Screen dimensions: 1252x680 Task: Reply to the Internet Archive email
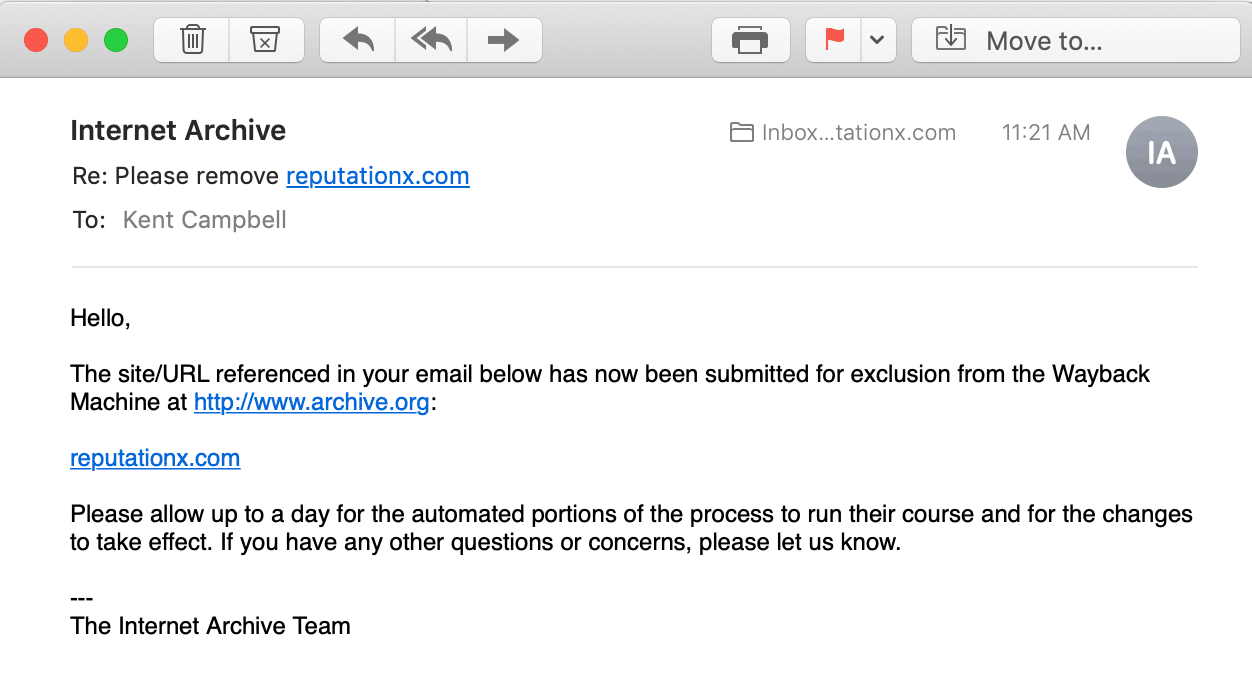click(x=357, y=39)
